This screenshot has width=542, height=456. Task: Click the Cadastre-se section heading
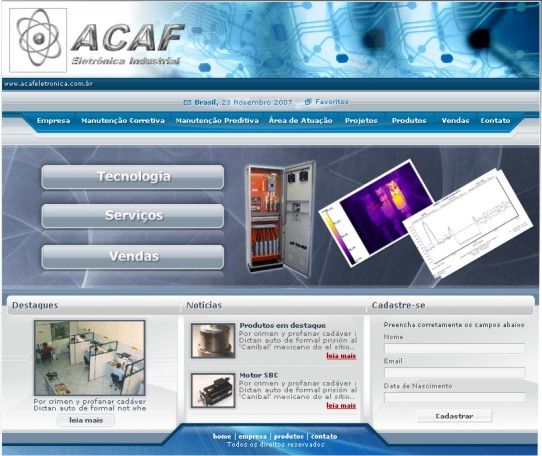(399, 305)
